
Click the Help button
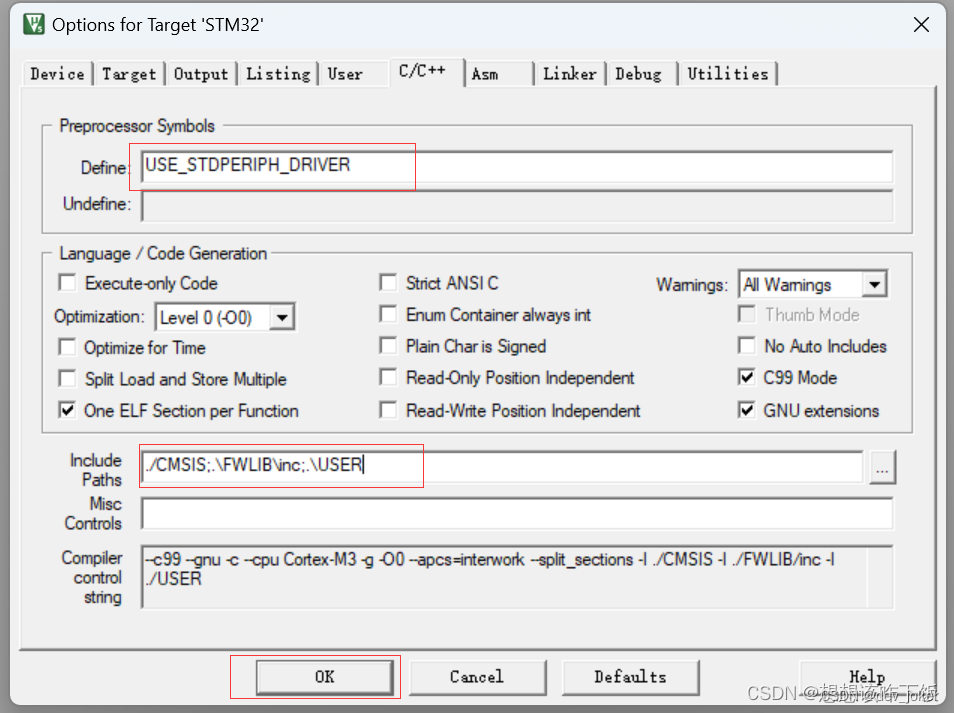click(867, 676)
